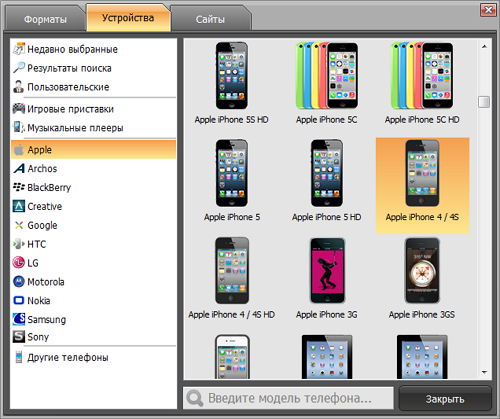
Task: Click the scrollbar up arrow in device list
Action: (485, 47)
